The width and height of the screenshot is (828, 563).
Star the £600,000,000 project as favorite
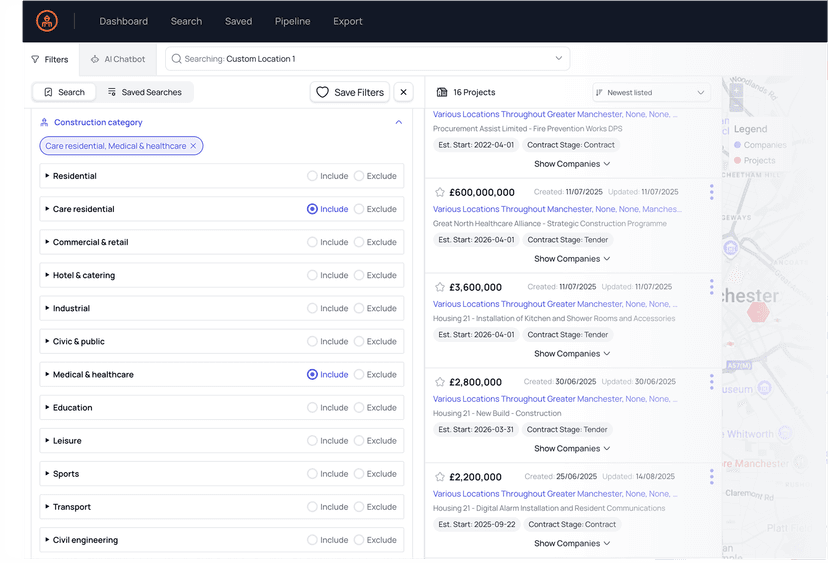click(439, 192)
